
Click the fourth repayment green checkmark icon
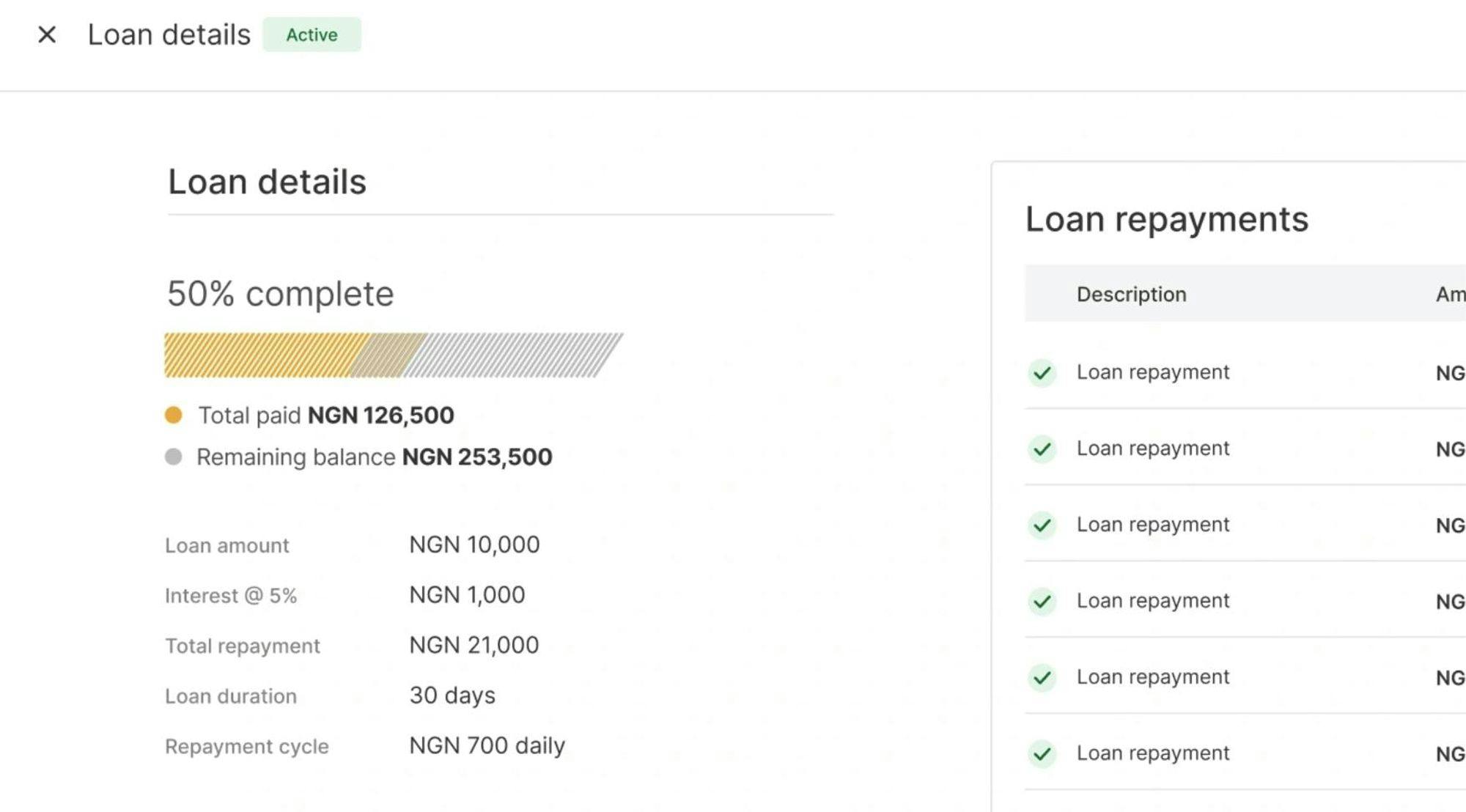(x=1042, y=602)
